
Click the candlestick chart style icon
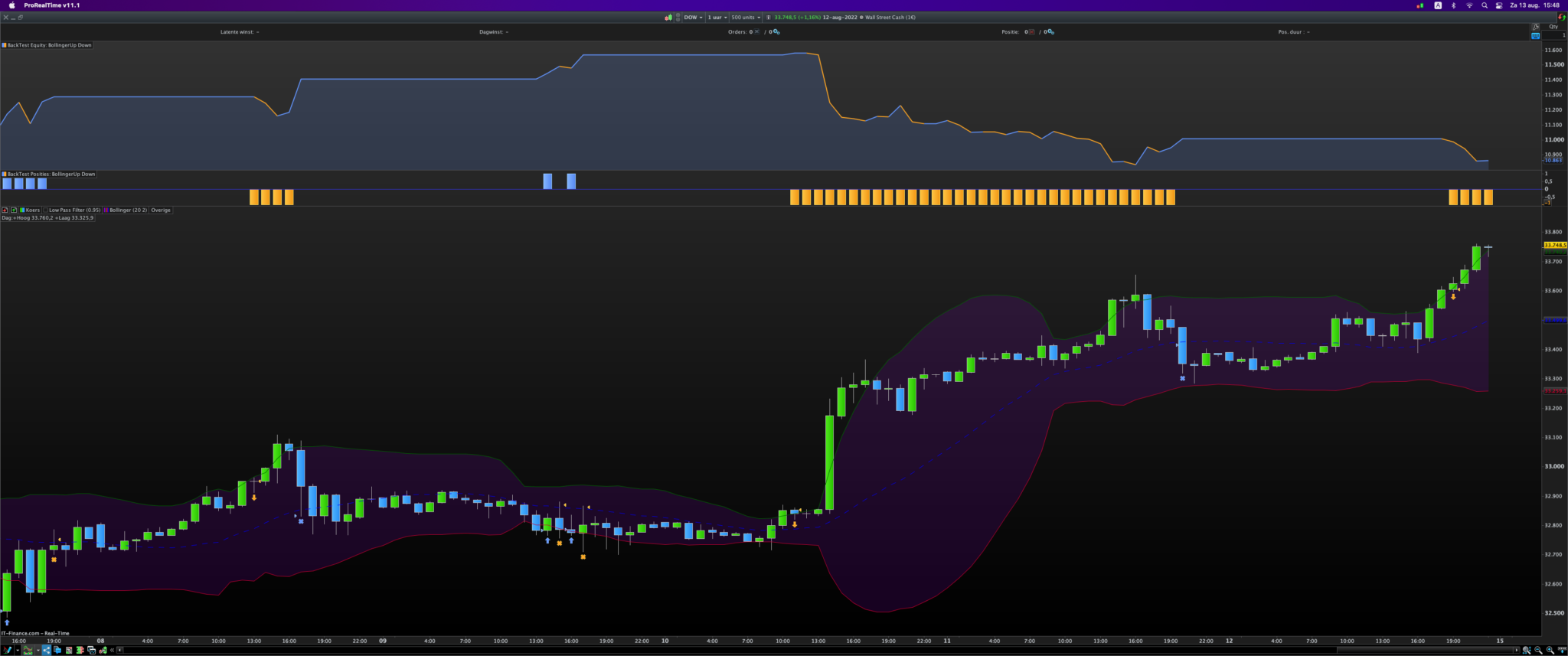click(x=668, y=17)
